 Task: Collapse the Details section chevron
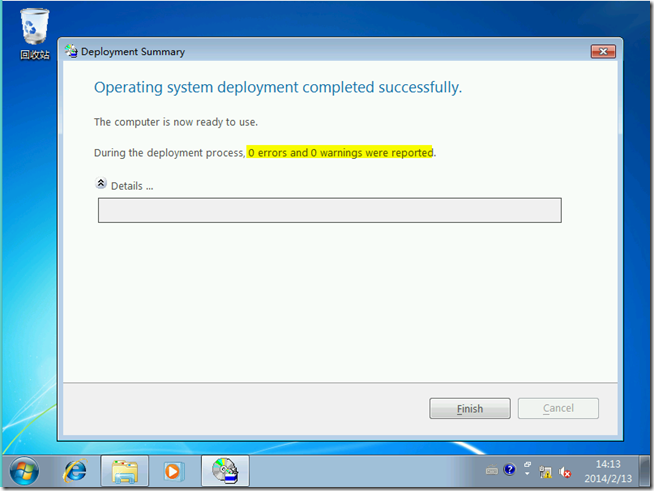(x=101, y=183)
